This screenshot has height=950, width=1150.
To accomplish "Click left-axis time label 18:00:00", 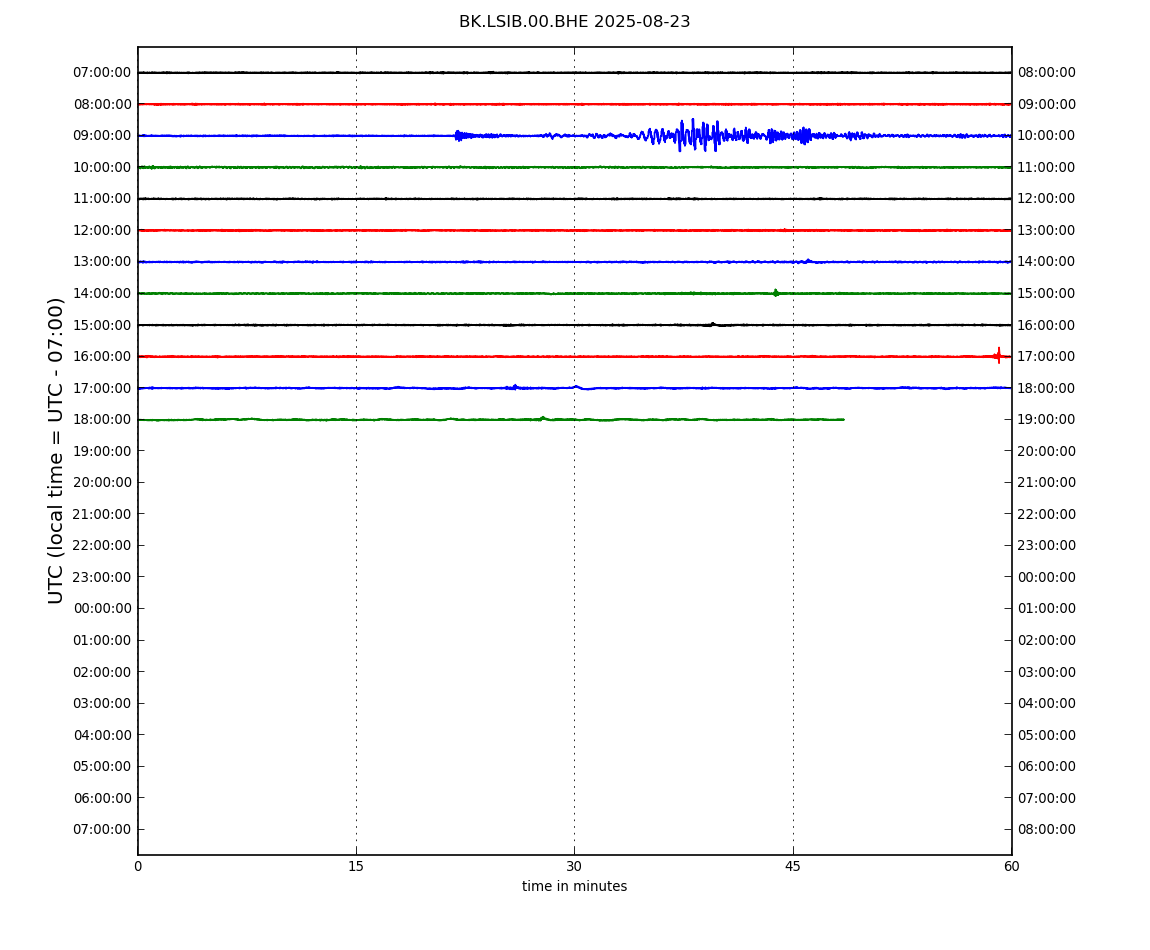I will click(103, 420).
